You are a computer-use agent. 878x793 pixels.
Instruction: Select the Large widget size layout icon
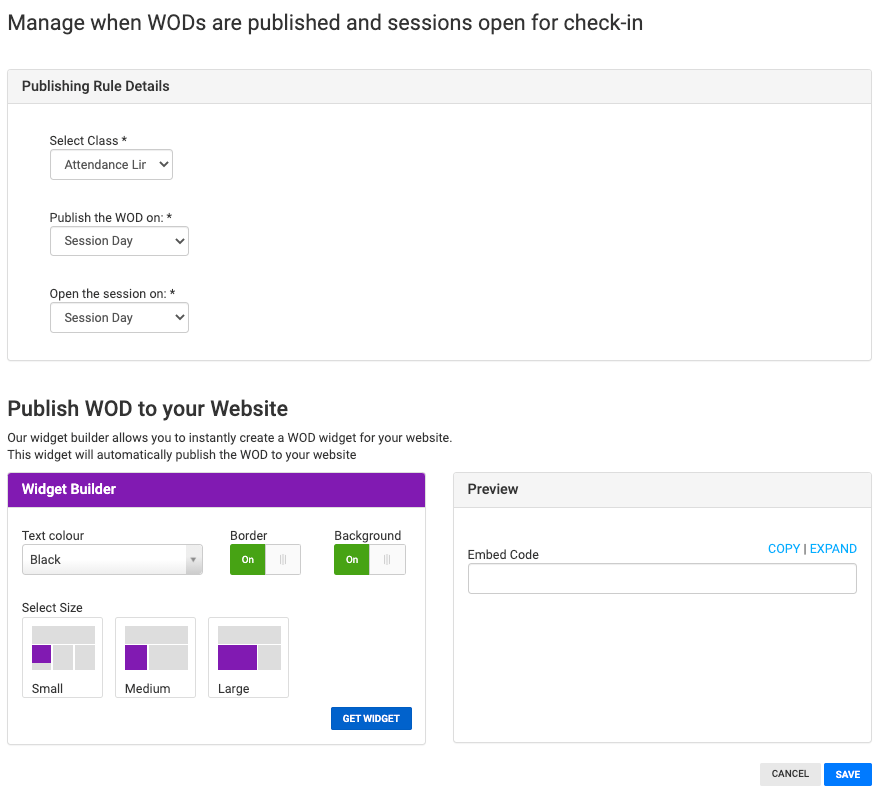248,648
